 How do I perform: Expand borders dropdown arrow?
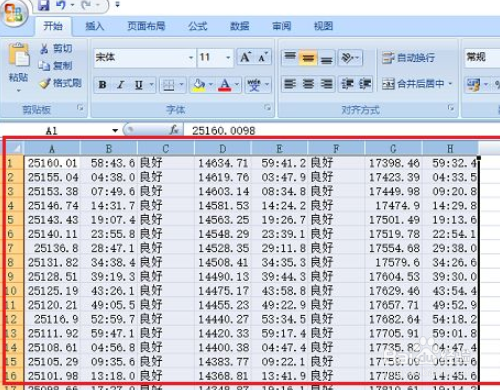[182, 85]
